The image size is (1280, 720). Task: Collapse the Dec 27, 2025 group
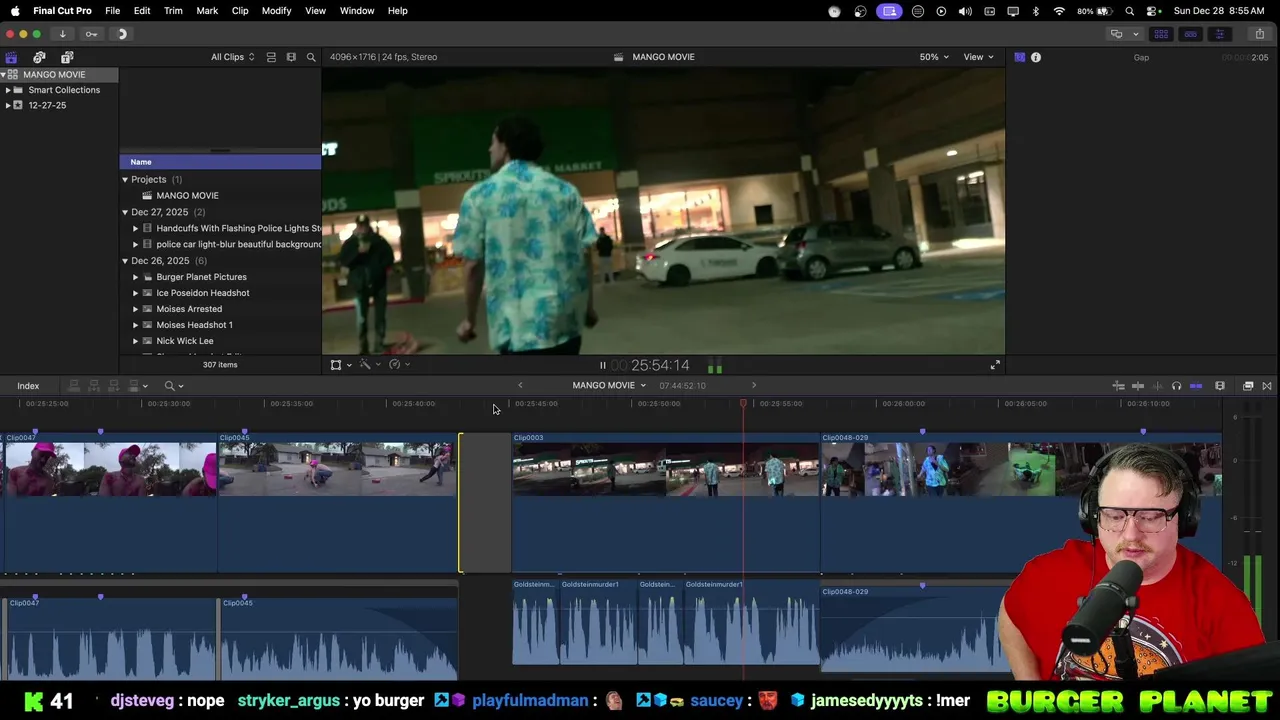click(x=125, y=212)
